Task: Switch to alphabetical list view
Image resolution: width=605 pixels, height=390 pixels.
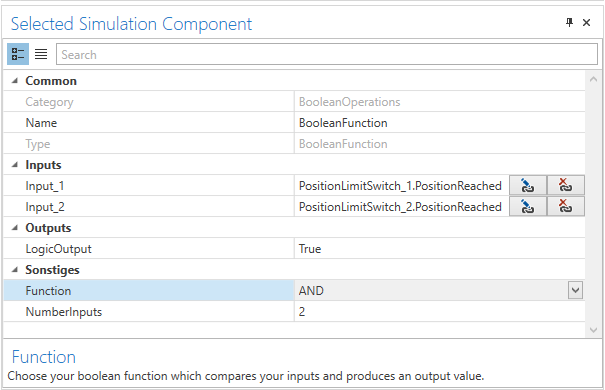Action: pos(41,54)
